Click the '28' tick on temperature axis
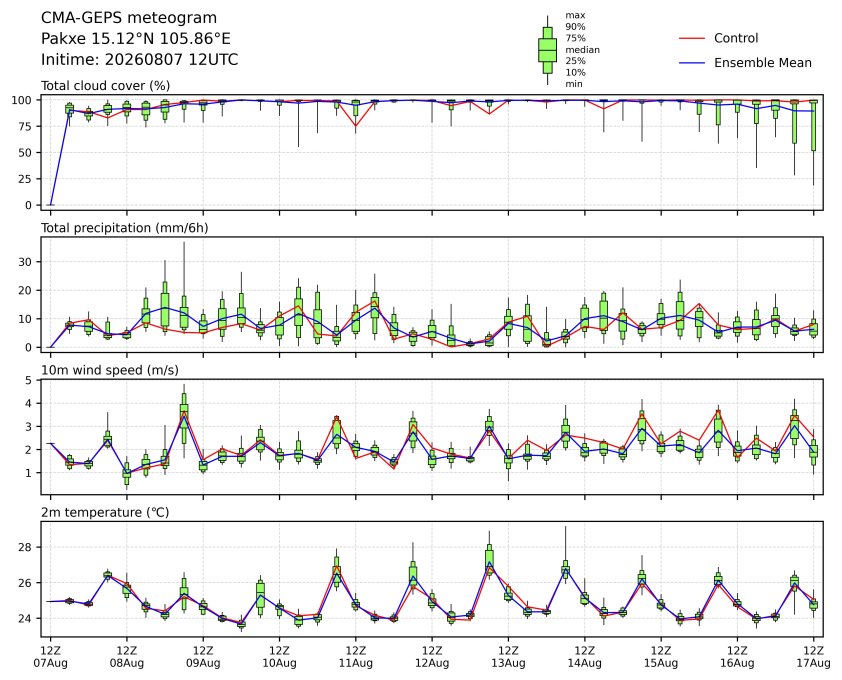 click(x=25, y=547)
